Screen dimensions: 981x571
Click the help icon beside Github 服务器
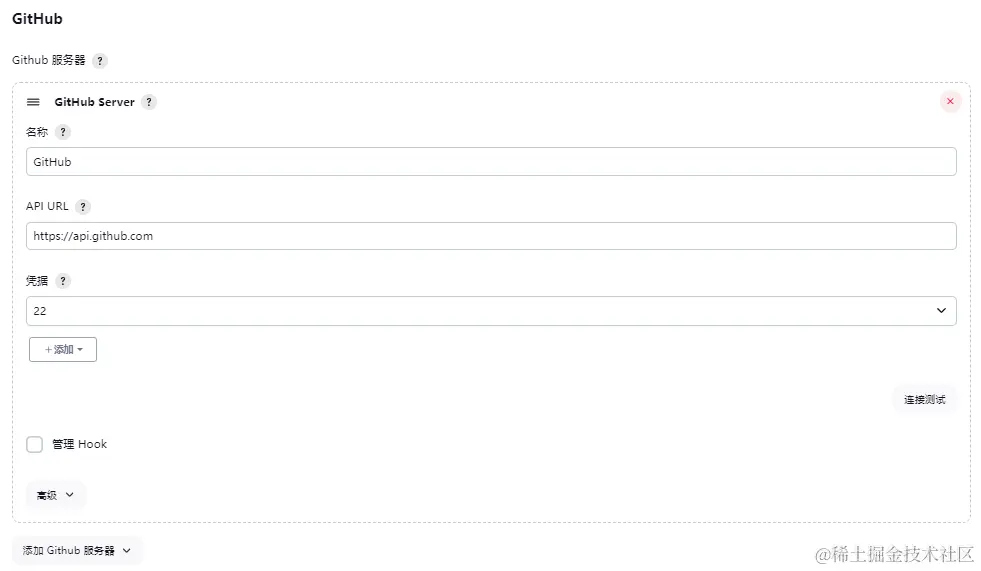tap(100, 61)
